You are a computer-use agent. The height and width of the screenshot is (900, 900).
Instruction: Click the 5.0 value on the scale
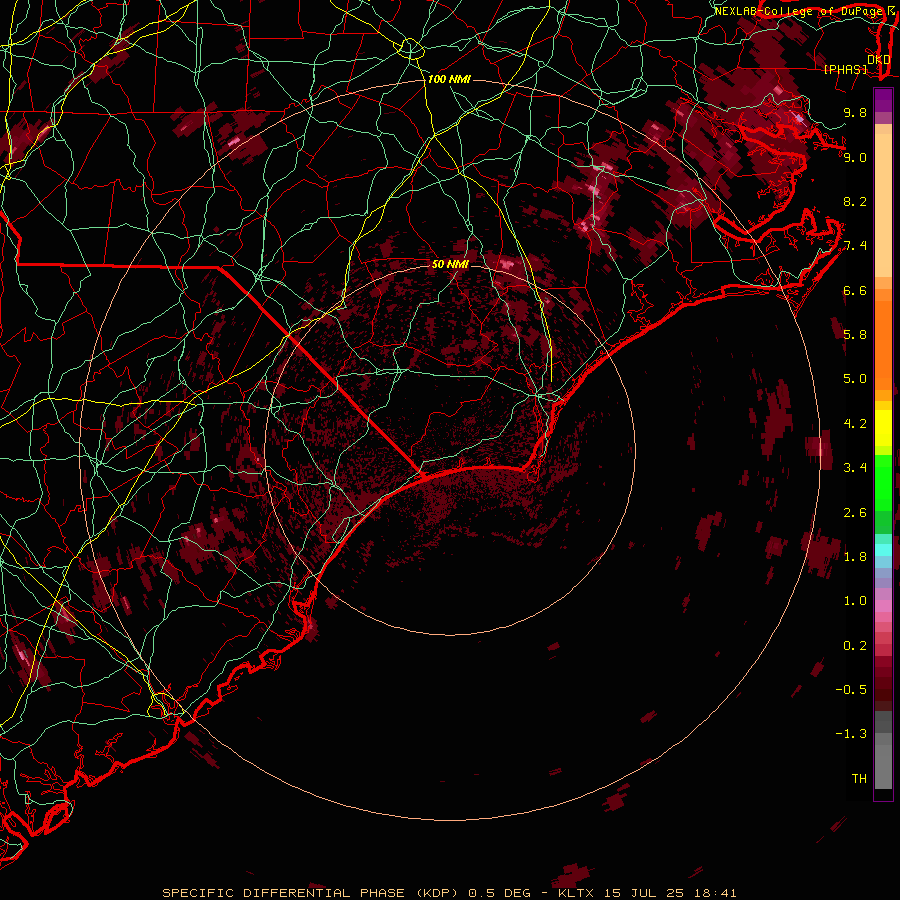[x=855, y=379]
